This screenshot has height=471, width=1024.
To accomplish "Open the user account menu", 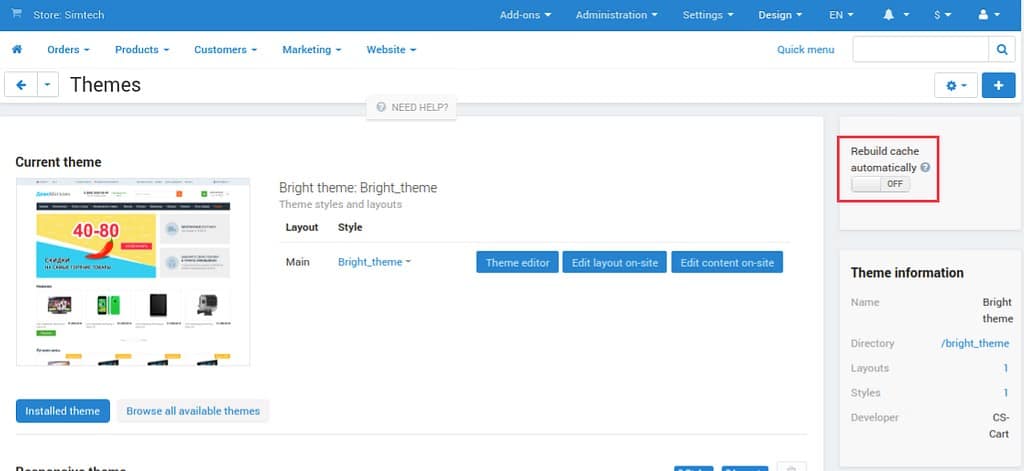I will coord(989,14).
